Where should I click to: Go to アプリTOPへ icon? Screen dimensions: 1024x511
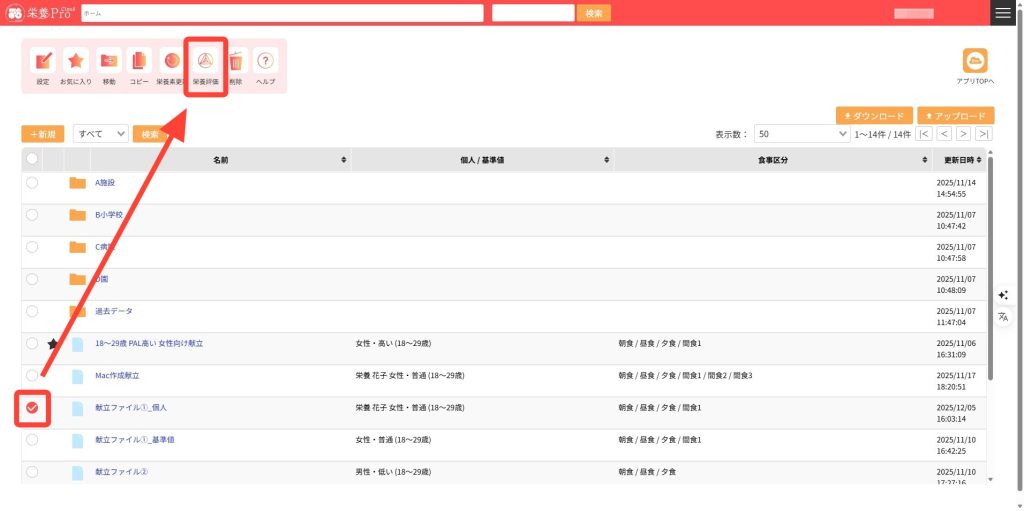point(974,62)
